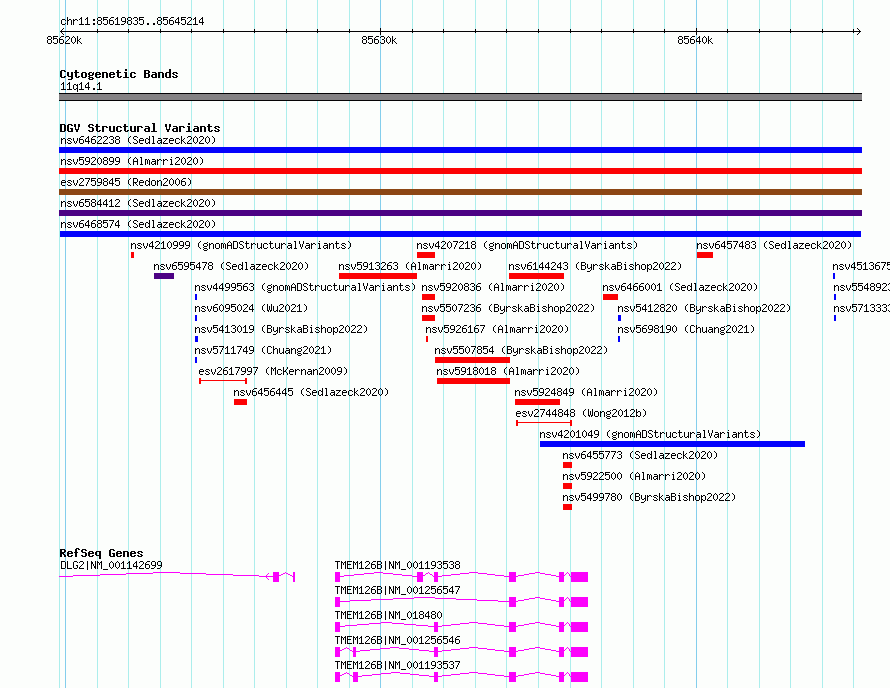The image size is (890, 688).
Task: Click the 85620k ruler position label
Action: tap(64, 40)
